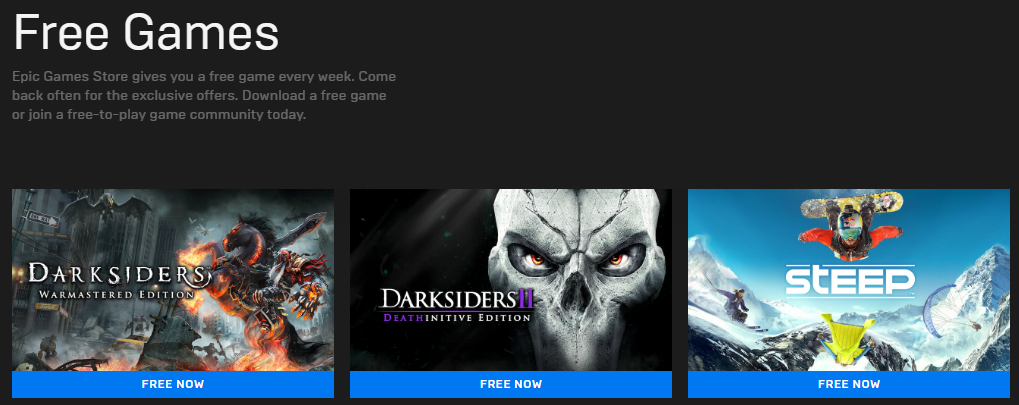
Task: Click the One Way street sign in Darksiders art
Action: [x=45, y=220]
